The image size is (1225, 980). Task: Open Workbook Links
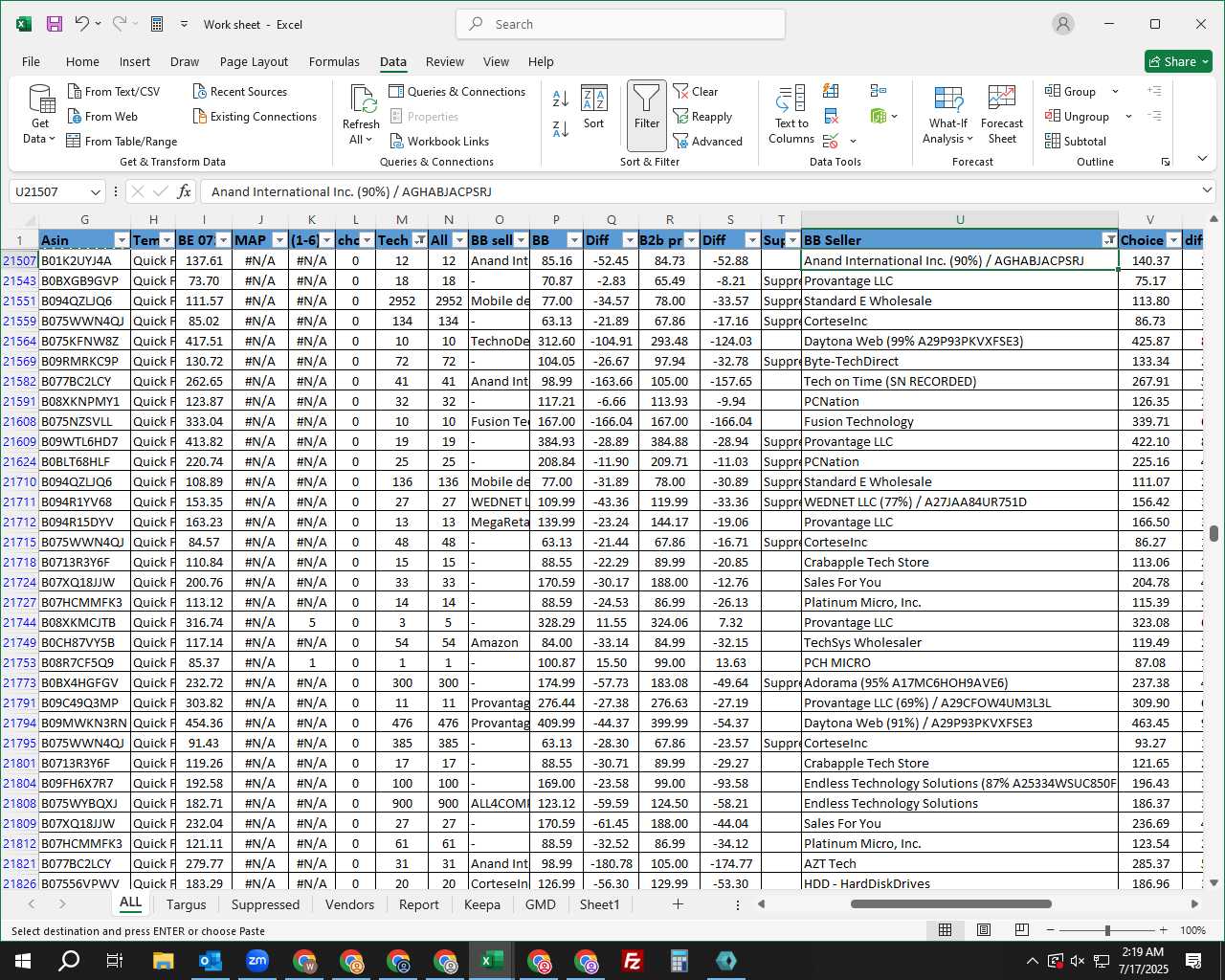[x=439, y=142]
